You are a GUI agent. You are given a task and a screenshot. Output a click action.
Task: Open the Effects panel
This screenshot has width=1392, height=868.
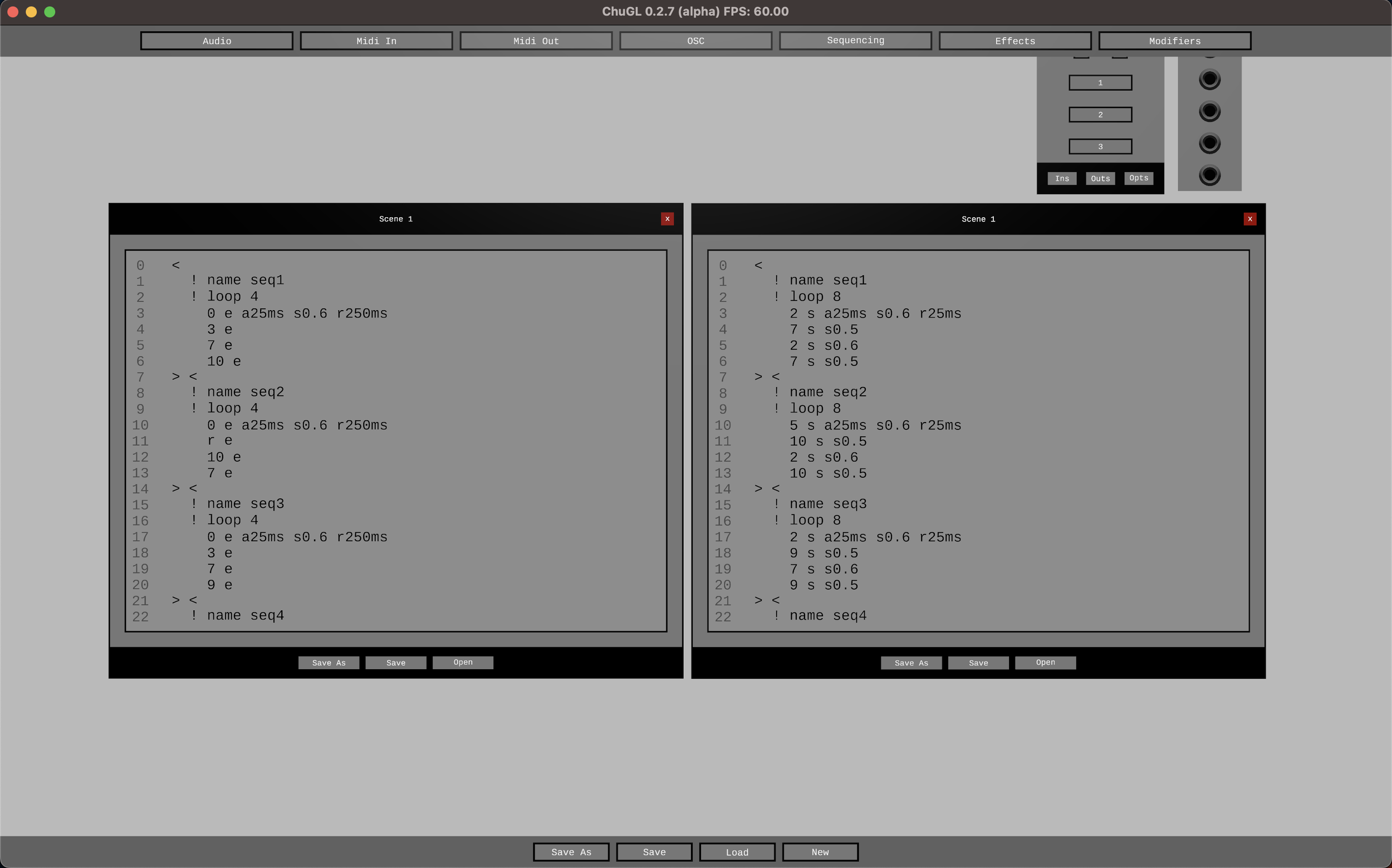(x=1015, y=41)
